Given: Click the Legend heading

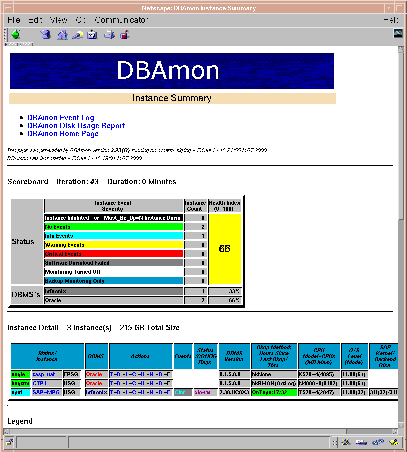Looking at the screenshot, I should [20, 421].
